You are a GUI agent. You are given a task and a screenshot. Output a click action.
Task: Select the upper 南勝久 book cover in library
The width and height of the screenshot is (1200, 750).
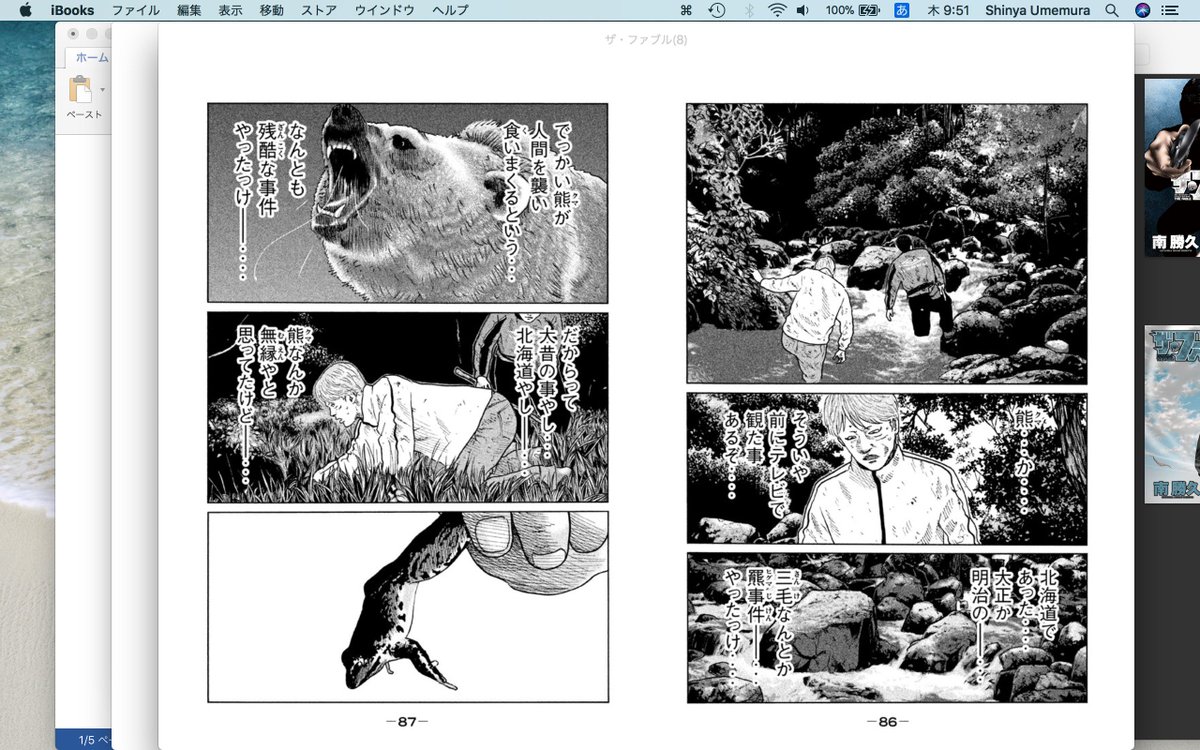pyautogui.click(x=1172, y=167)
